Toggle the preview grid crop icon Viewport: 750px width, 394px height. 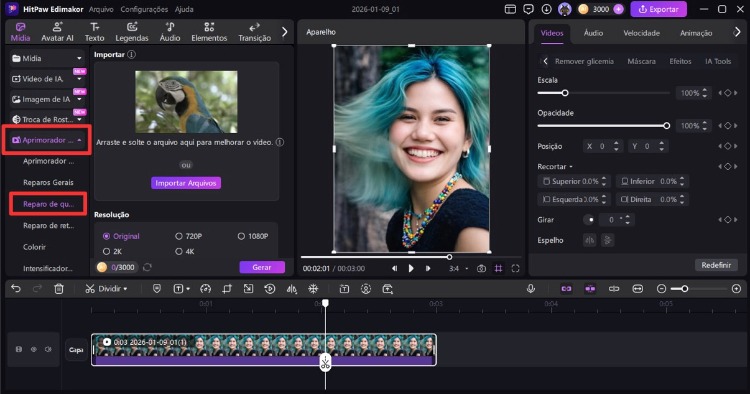(498, 269)
